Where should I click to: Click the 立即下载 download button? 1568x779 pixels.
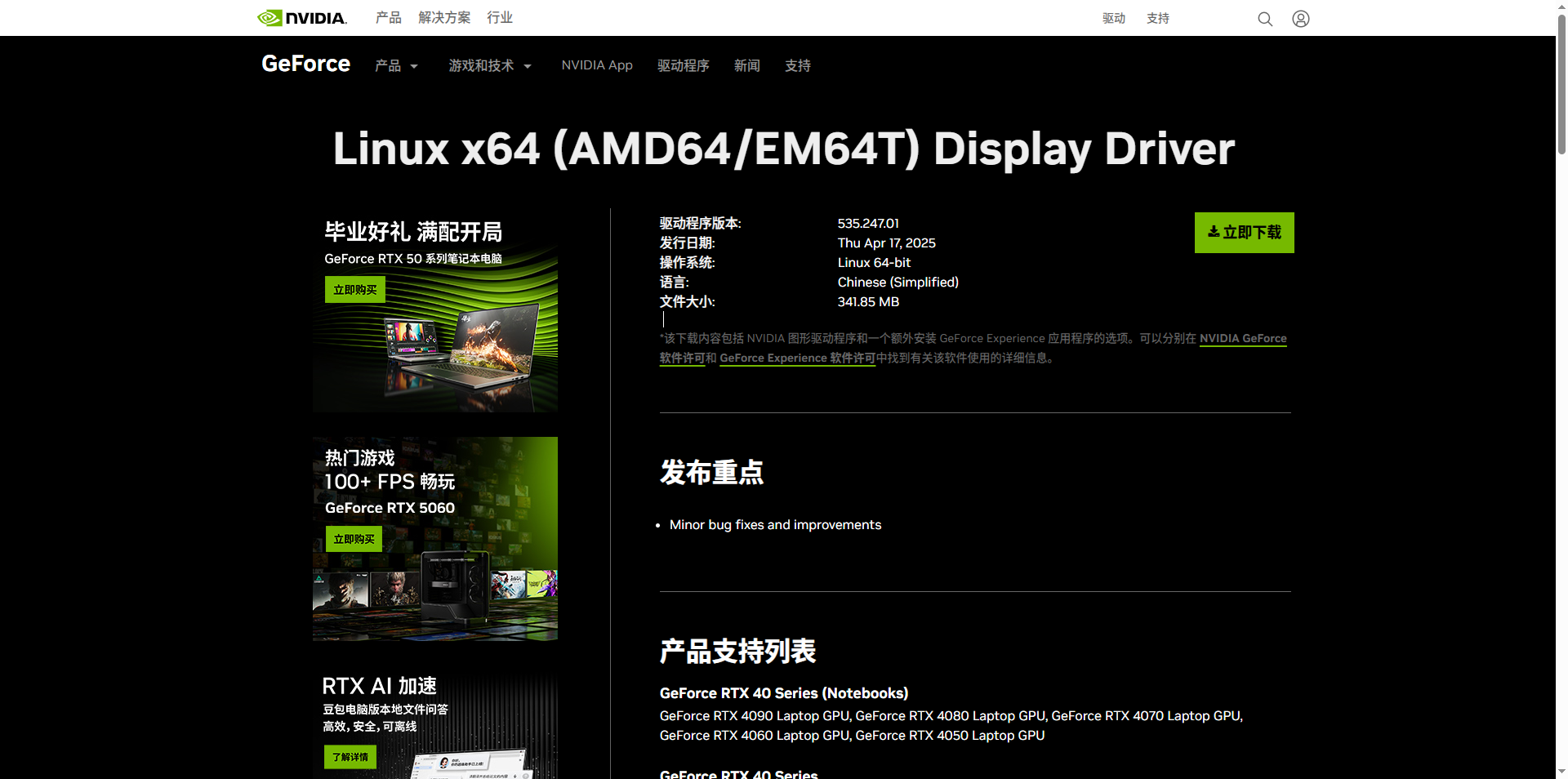click(1244, 233)
